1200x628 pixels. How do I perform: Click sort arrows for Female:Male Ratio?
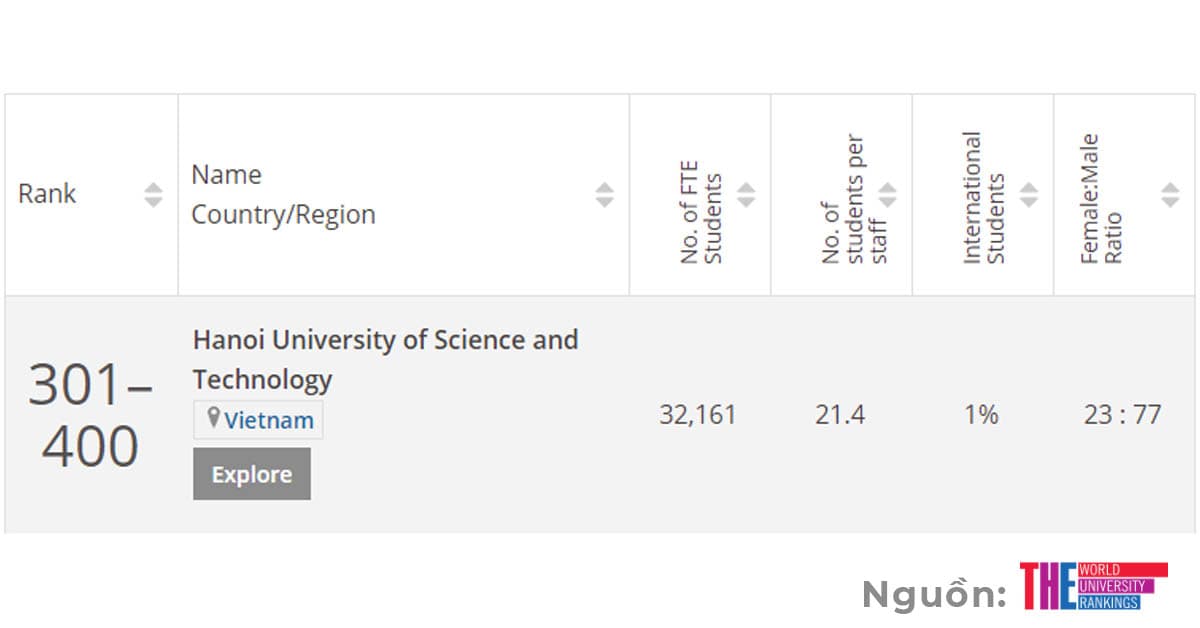tap(1170, 195)
